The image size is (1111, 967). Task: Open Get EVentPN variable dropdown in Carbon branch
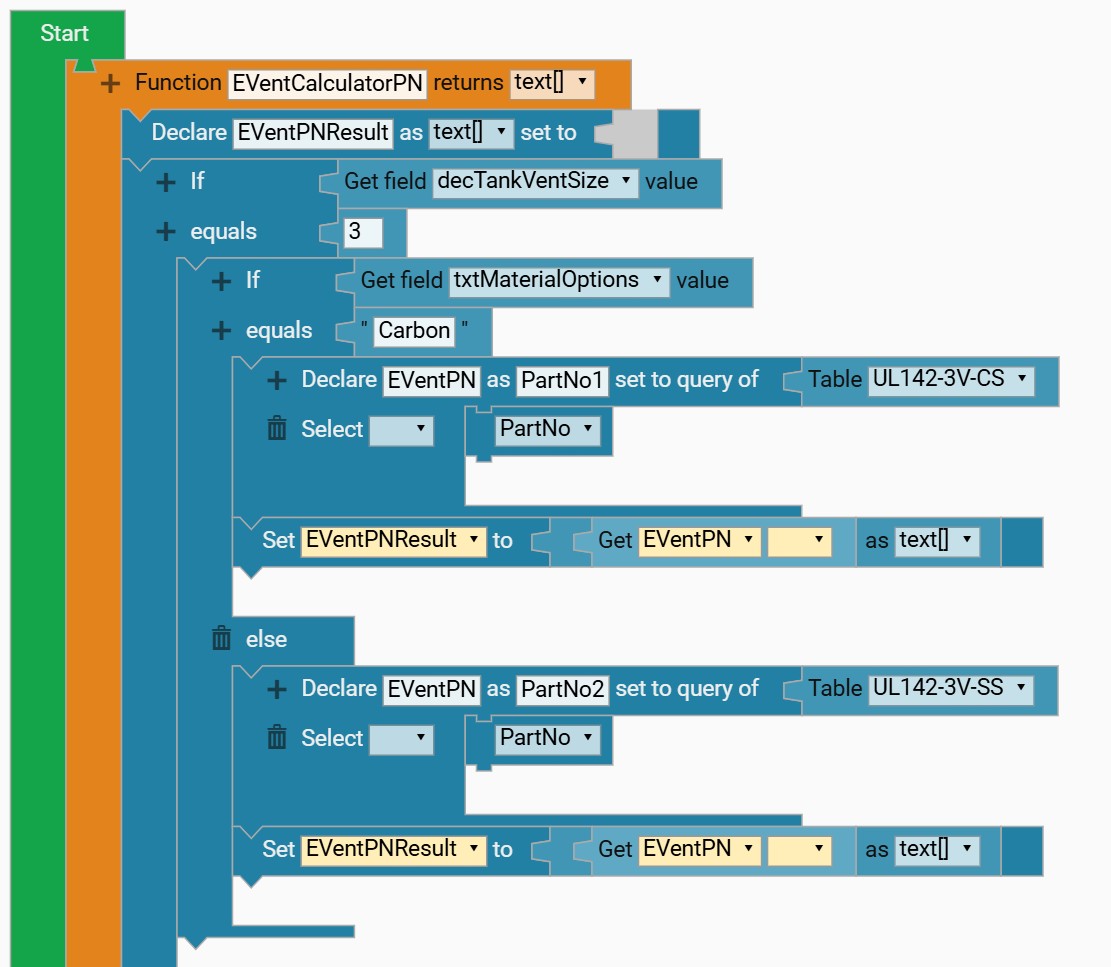[x=699, y=541]
